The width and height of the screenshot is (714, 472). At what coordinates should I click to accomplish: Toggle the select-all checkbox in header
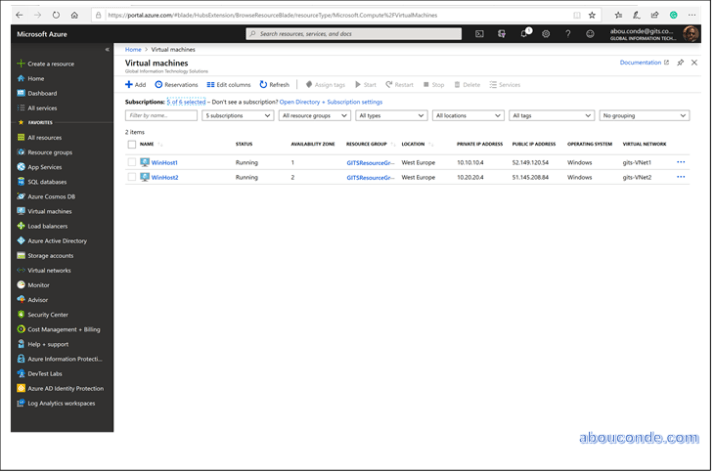click(x=132, y=145)
